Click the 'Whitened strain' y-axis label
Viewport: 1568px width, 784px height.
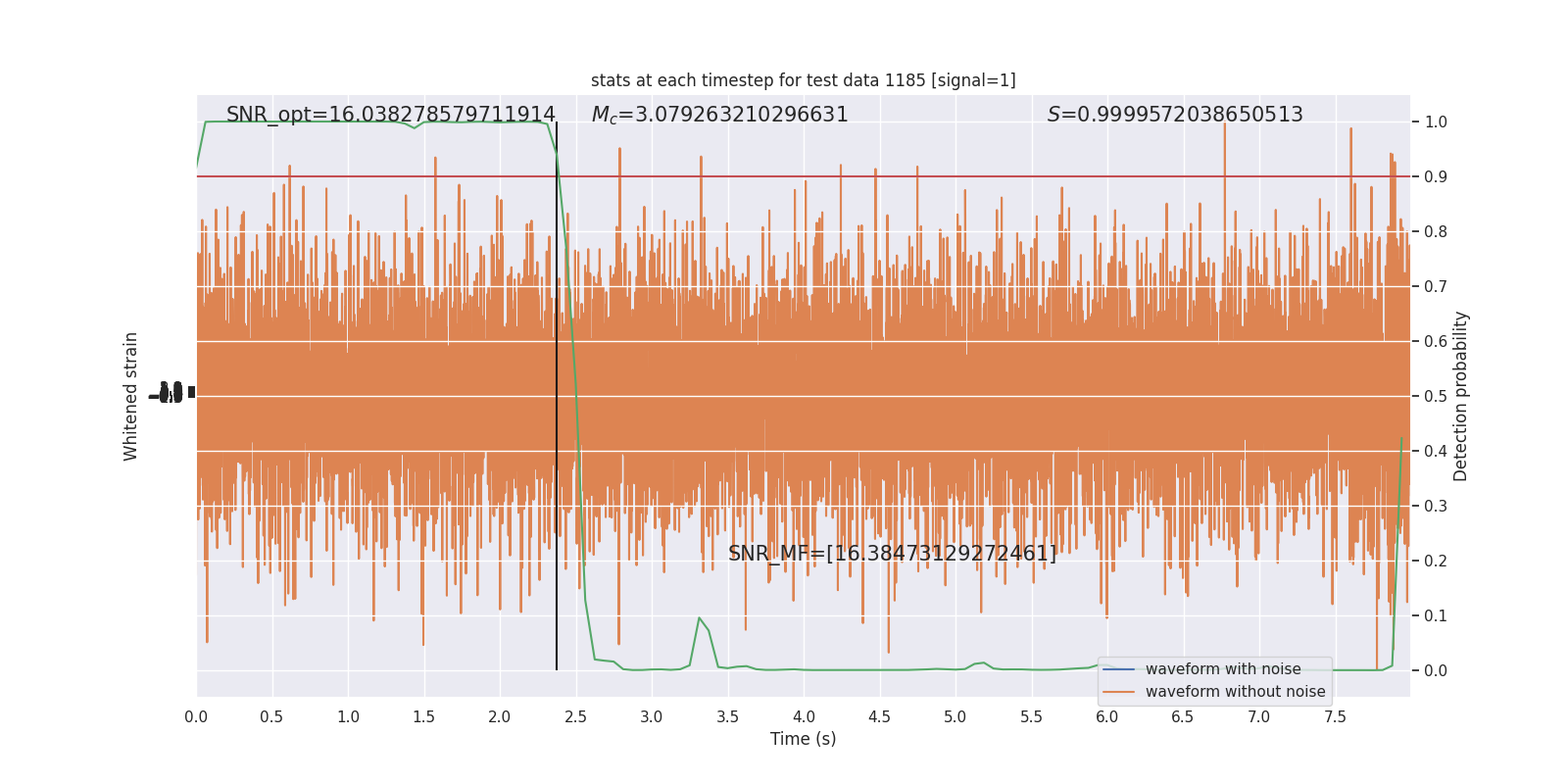[131, 396]
